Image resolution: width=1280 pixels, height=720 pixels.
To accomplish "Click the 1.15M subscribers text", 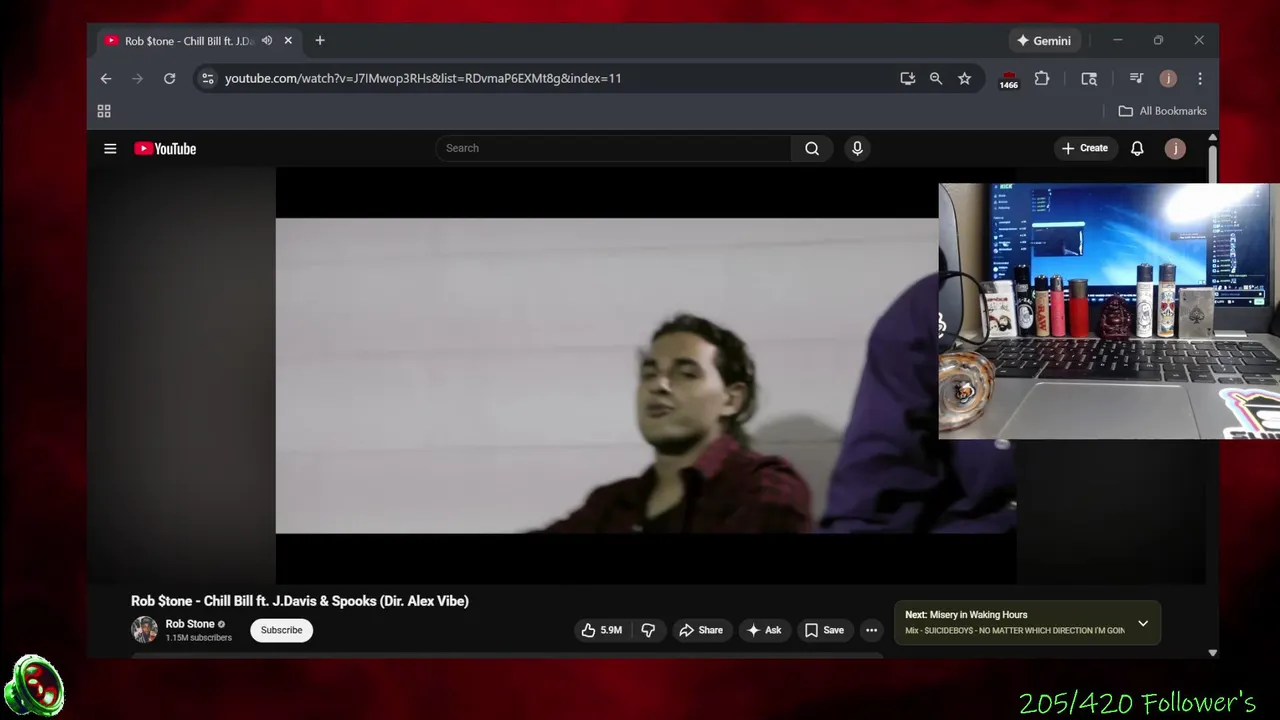I will click(x=199, y=638).
